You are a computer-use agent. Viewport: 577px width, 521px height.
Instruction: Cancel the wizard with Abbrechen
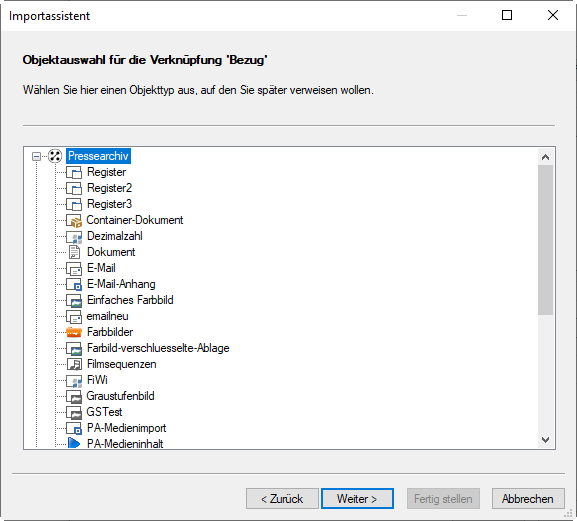tap(528, 499)
